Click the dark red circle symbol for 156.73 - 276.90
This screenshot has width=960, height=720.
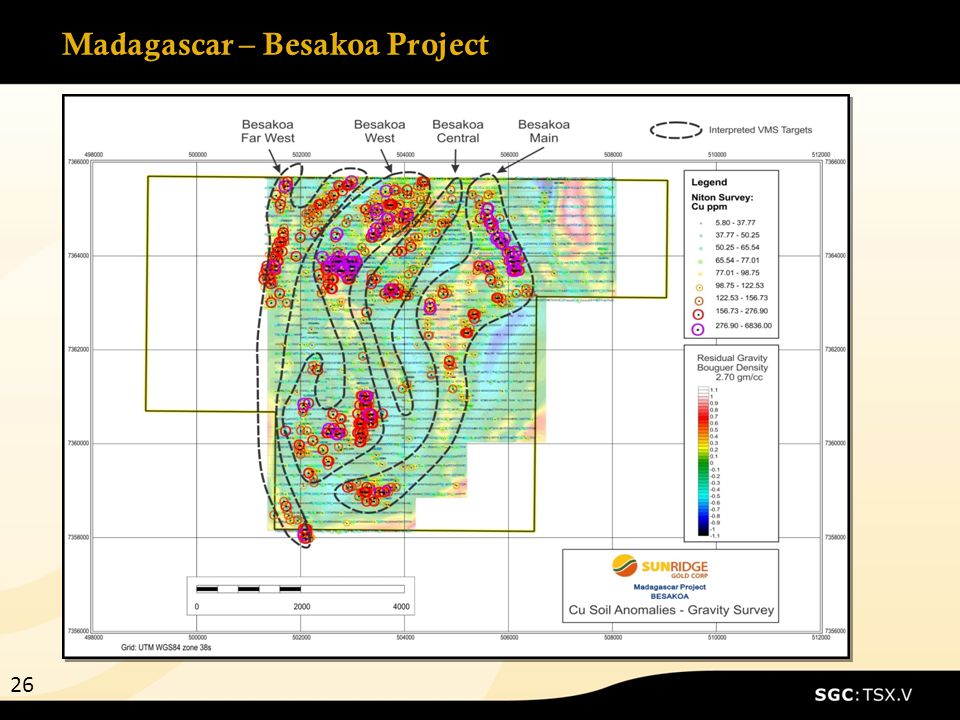coord(699,314)
